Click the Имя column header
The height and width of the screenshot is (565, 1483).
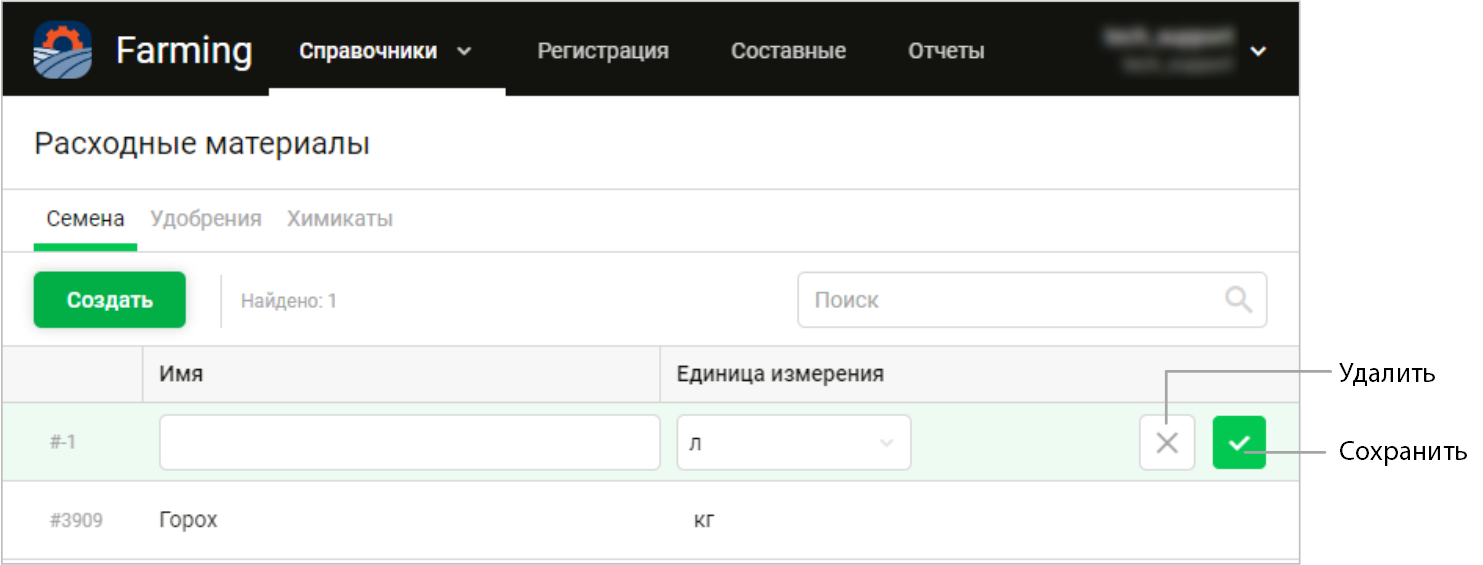[181, 374]
